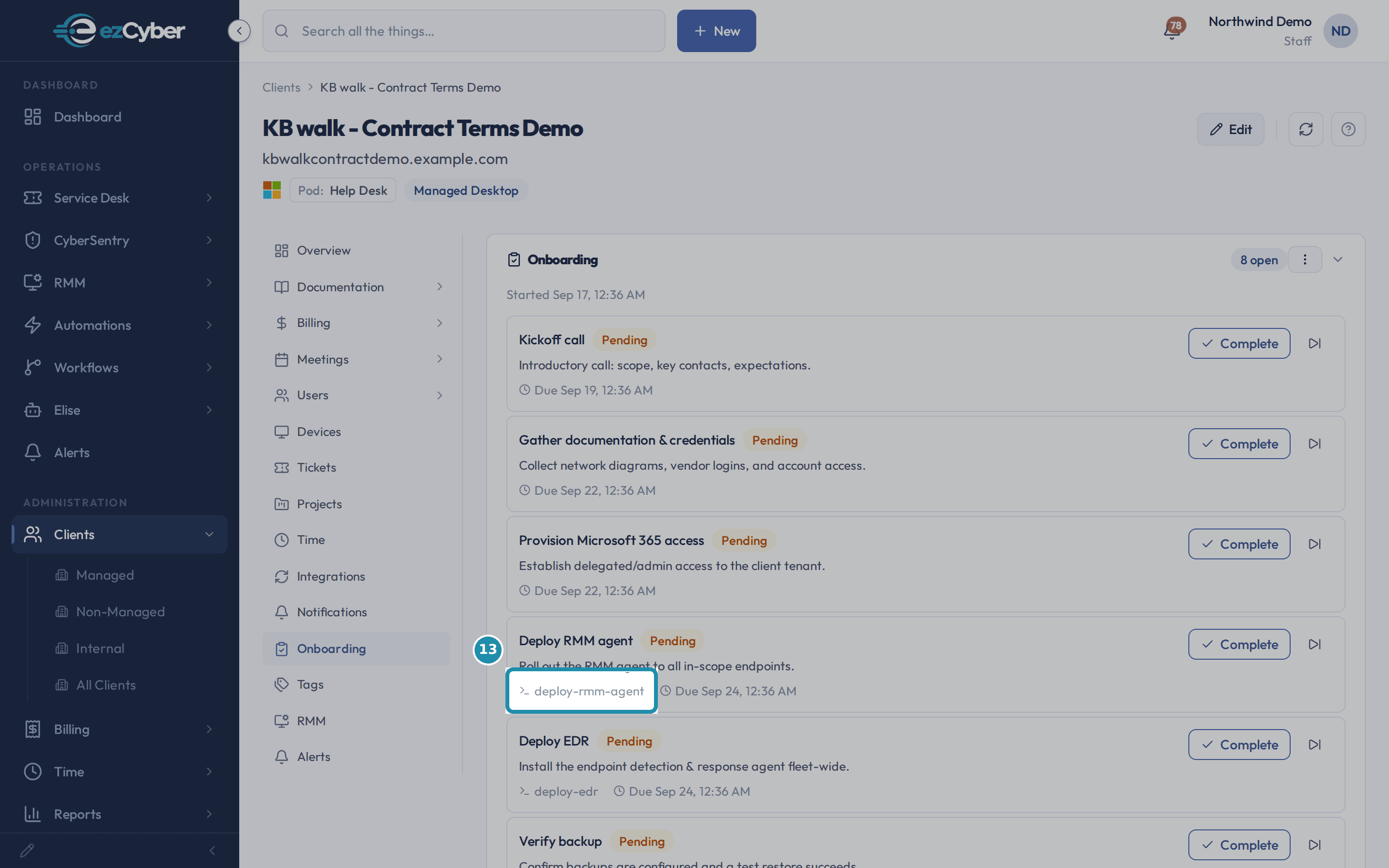Collapse the Clients sidebar section
The width and height of the screenshot is (1389, 868).
(x=120, y=534)
